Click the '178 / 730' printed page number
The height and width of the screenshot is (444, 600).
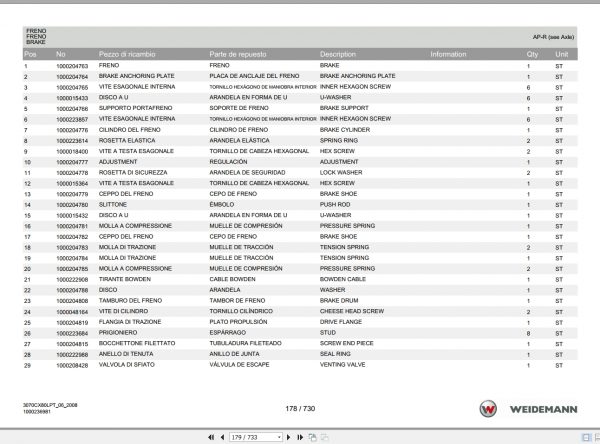[300, 408]
